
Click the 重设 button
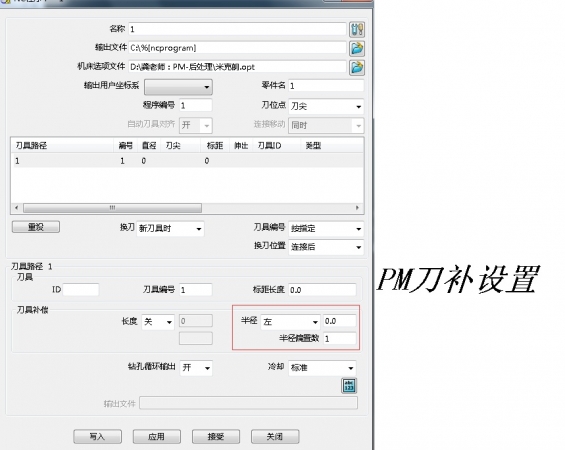tap(36, 227)
